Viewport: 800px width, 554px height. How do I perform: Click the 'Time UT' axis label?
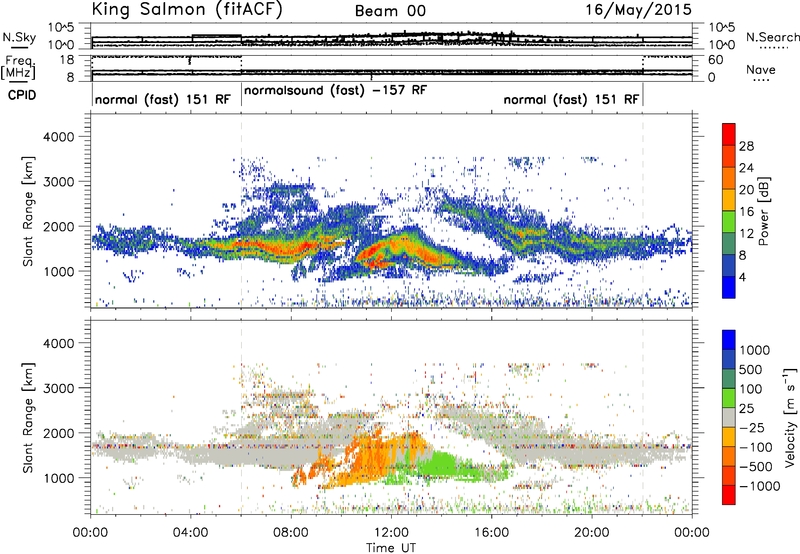(x=391, y=548)
